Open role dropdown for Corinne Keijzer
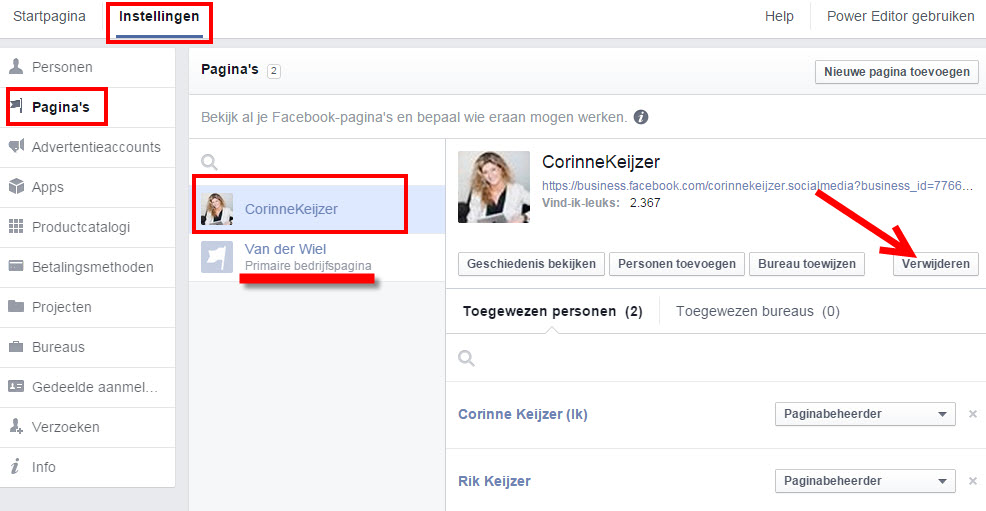 pos(864,414)
